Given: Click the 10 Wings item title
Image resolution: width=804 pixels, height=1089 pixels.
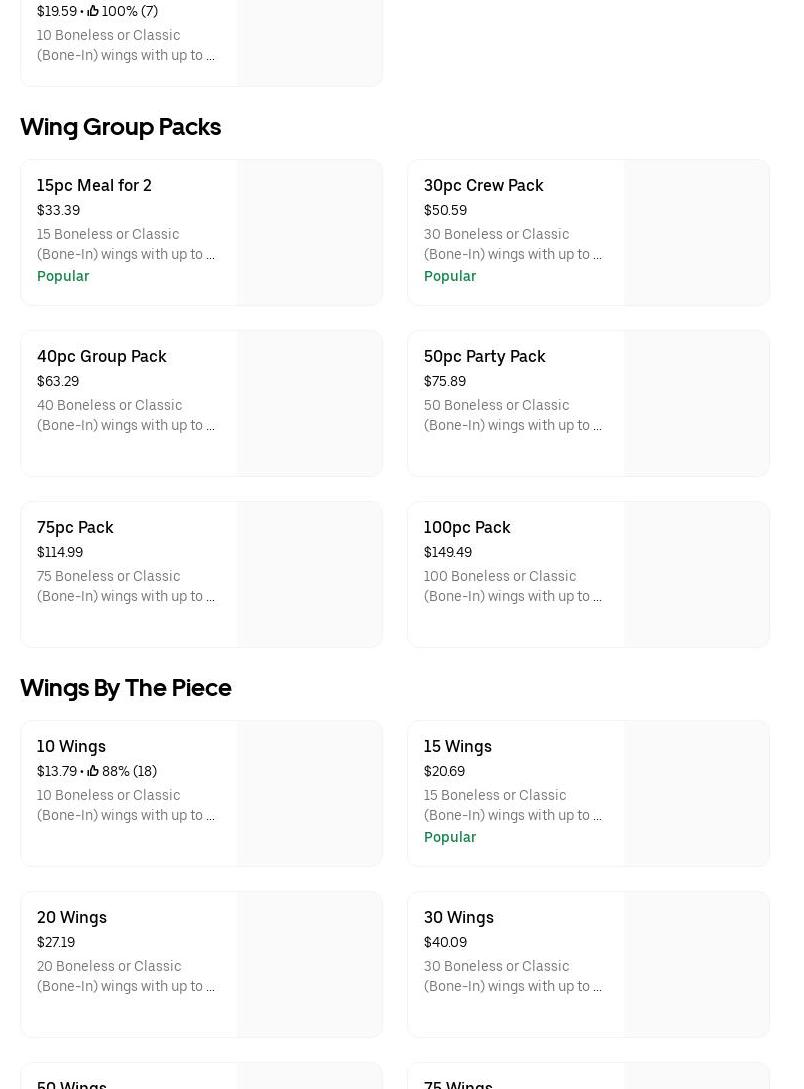Looking at the screenshot, I should point(71,746).
